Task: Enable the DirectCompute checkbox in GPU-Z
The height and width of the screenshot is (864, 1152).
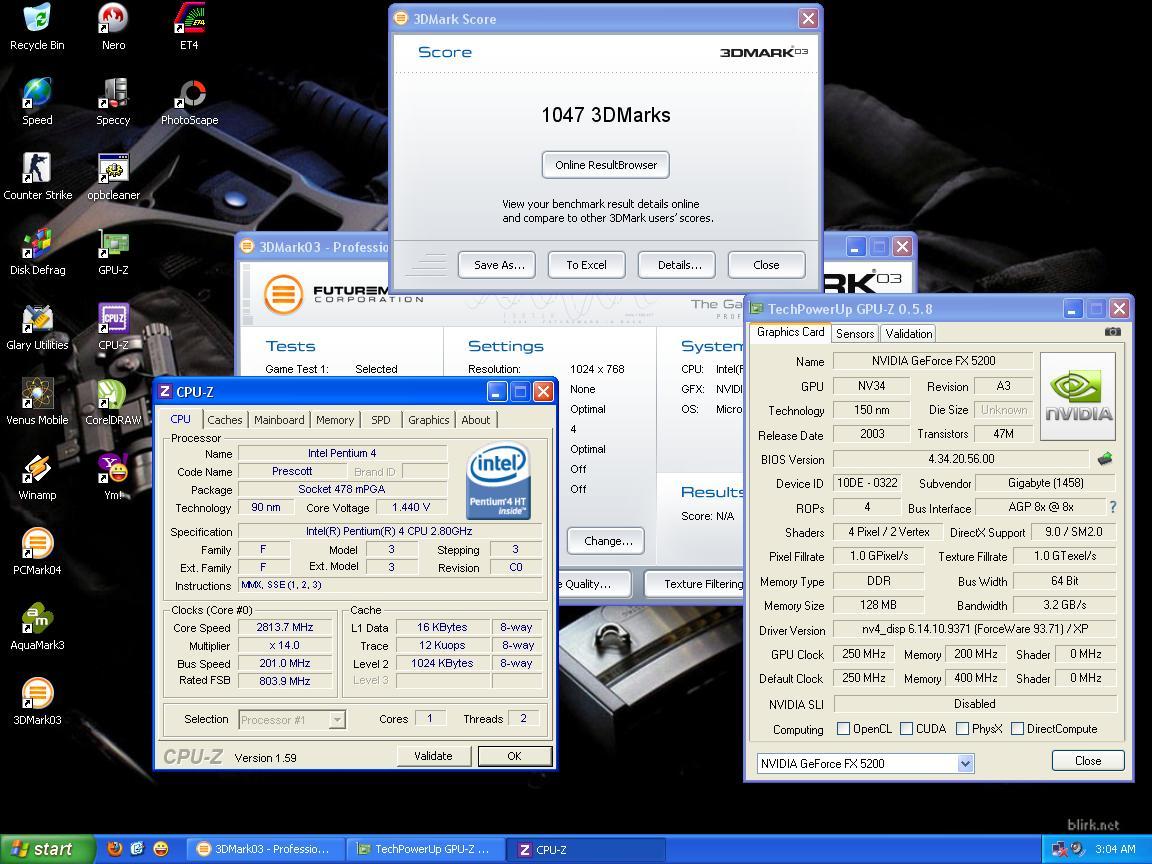Action: point(1018,729)
